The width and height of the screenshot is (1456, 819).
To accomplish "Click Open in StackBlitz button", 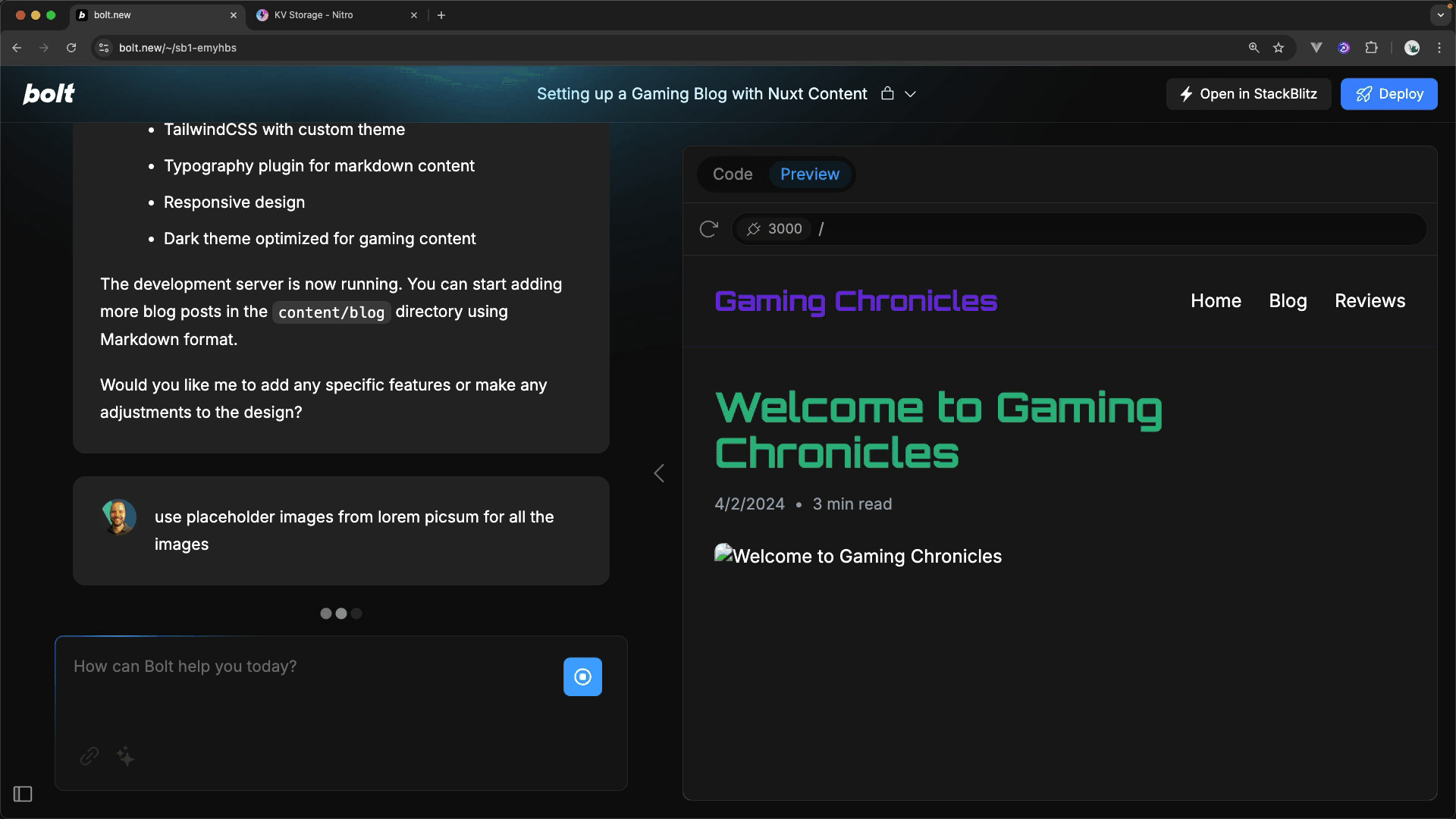I will pyautogui.click(x=1248, y=94).
